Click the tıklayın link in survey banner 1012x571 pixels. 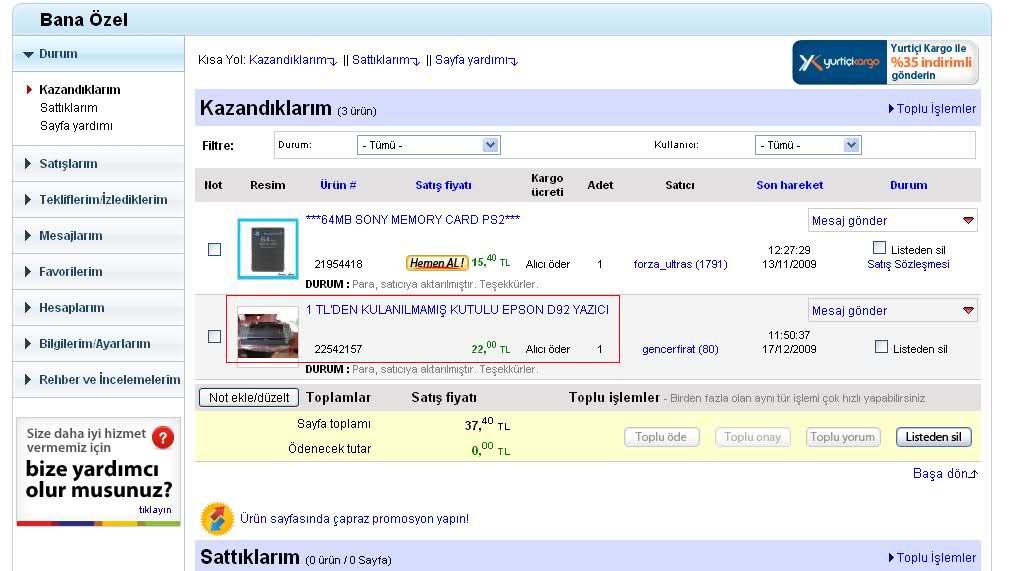(x=155, y=510)
